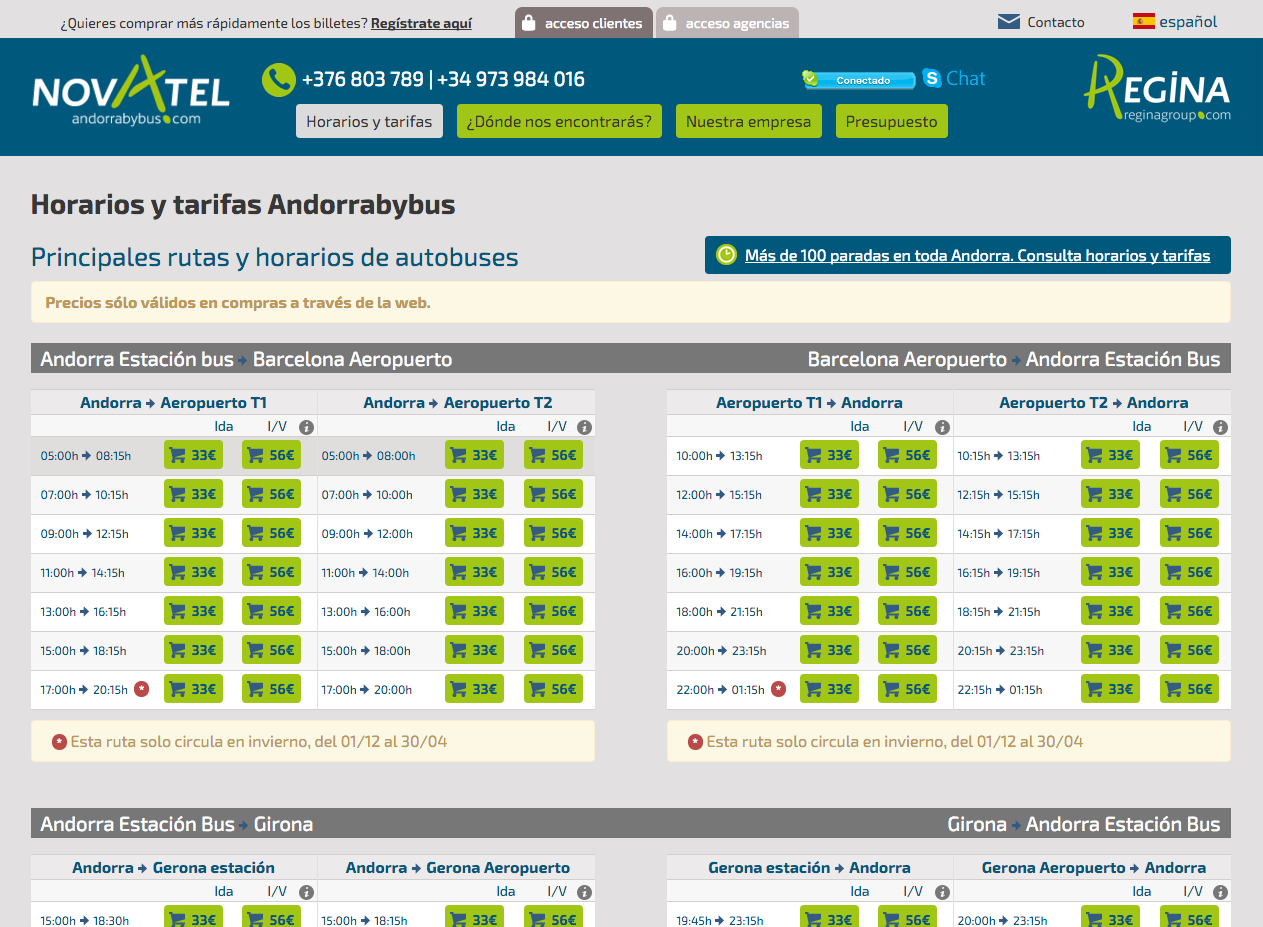The width and height of the screenshot is (1263, 927).
Task: Open the Más de 100 paradas link
Action: (x=977, y=255)
